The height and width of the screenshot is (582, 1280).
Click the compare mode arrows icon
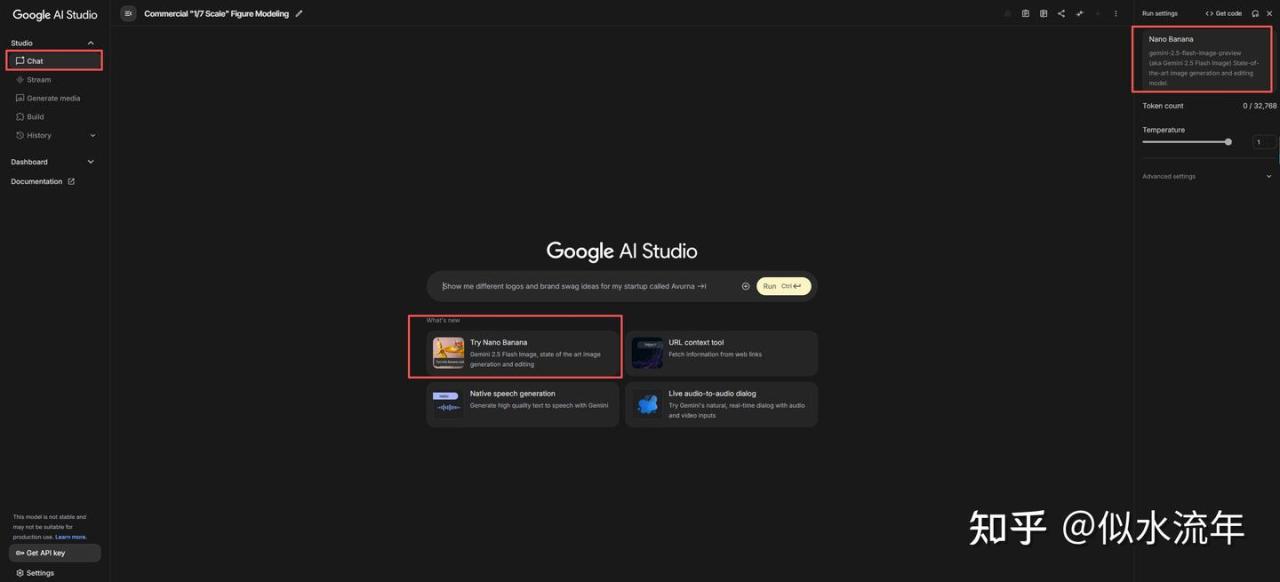1080,14
